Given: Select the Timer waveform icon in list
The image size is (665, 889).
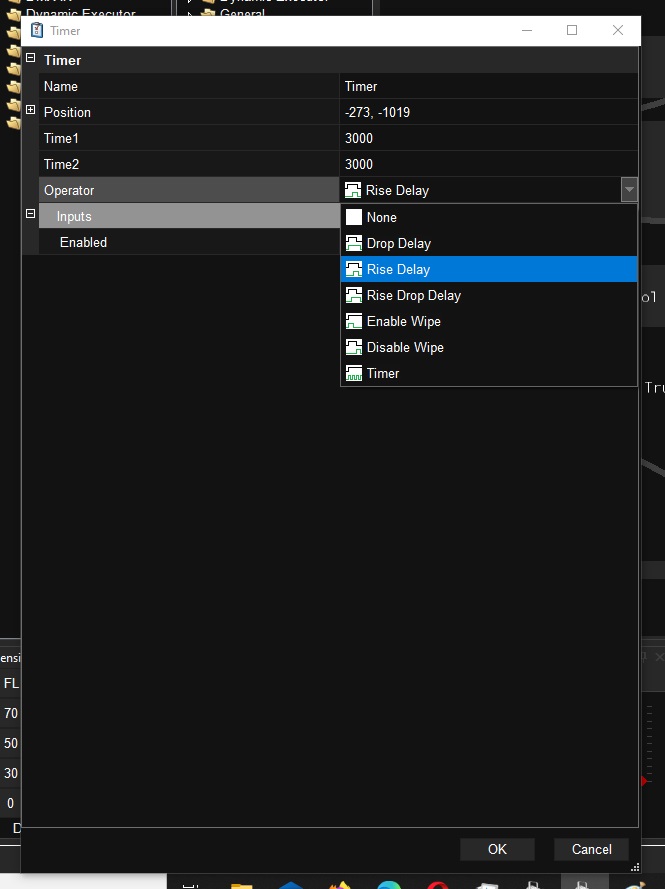Looking at the screenshot, I should 353,373.
